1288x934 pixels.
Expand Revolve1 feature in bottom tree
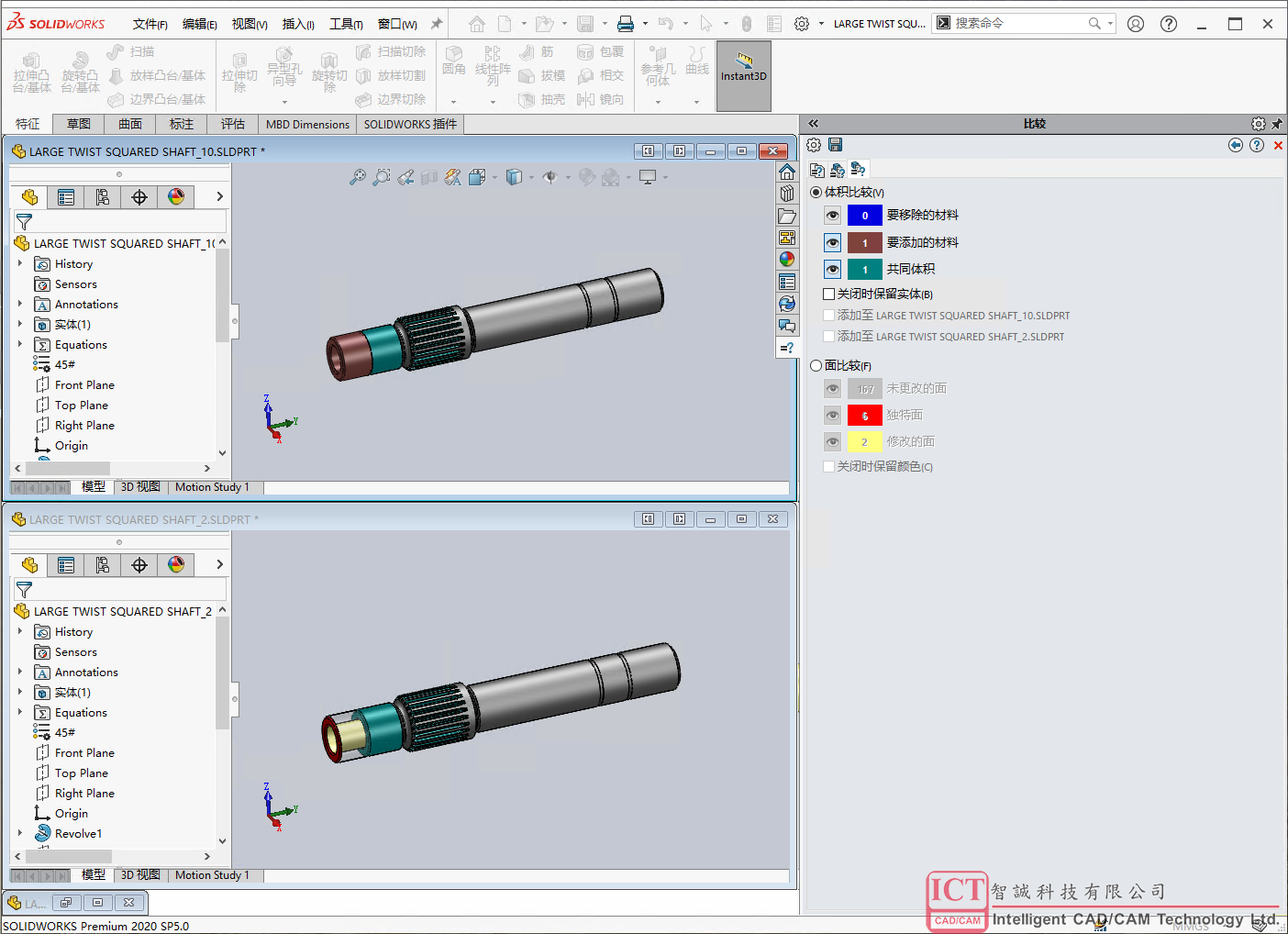click(20, 833)
